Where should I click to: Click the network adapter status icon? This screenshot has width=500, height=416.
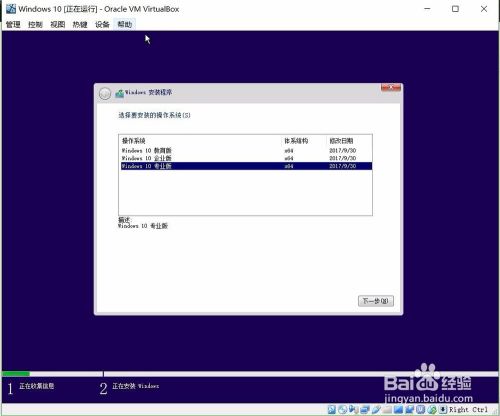tap(365, 409)
